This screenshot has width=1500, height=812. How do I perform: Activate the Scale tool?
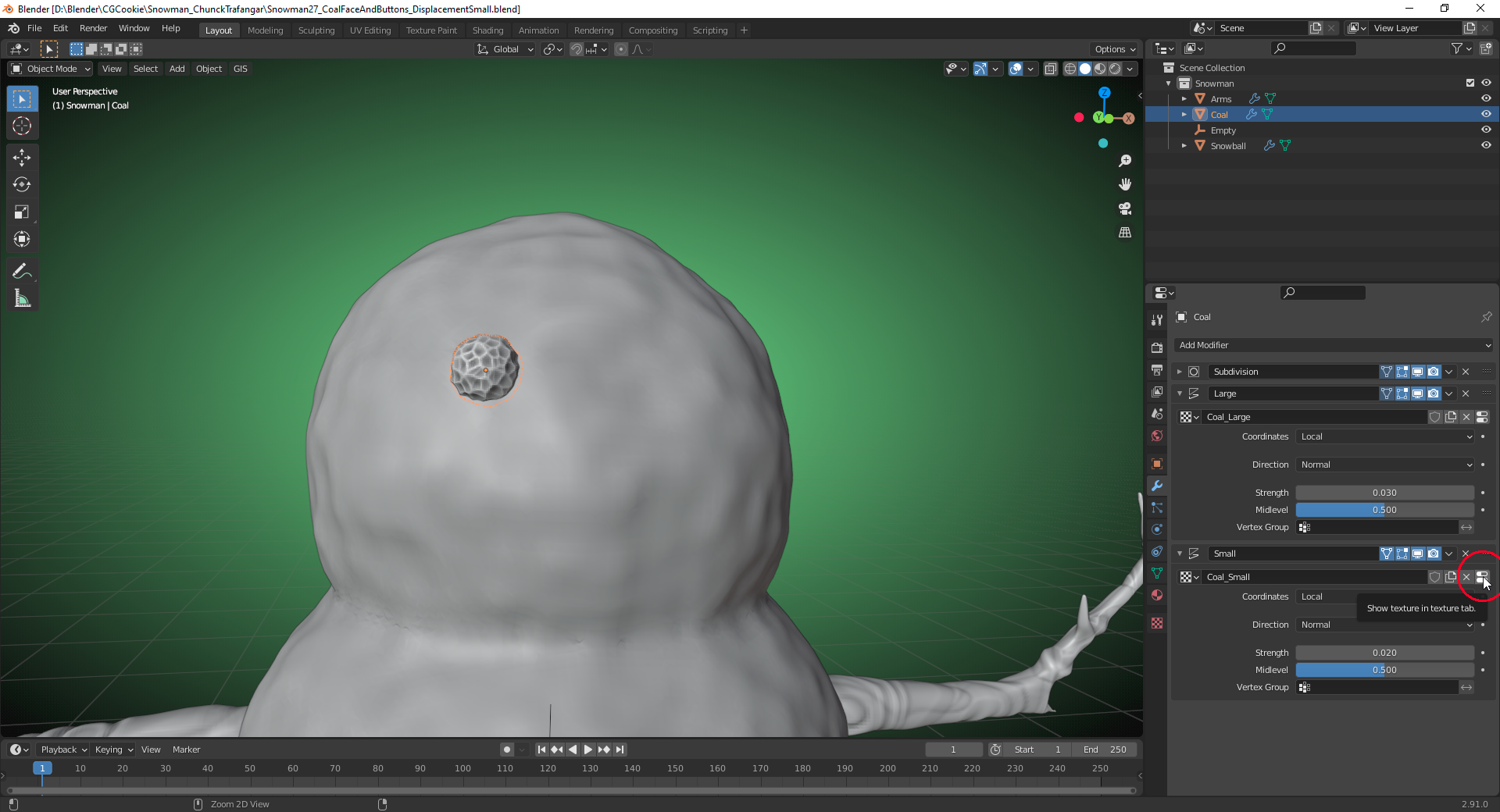pyautogui.click(x=22, y=212)
